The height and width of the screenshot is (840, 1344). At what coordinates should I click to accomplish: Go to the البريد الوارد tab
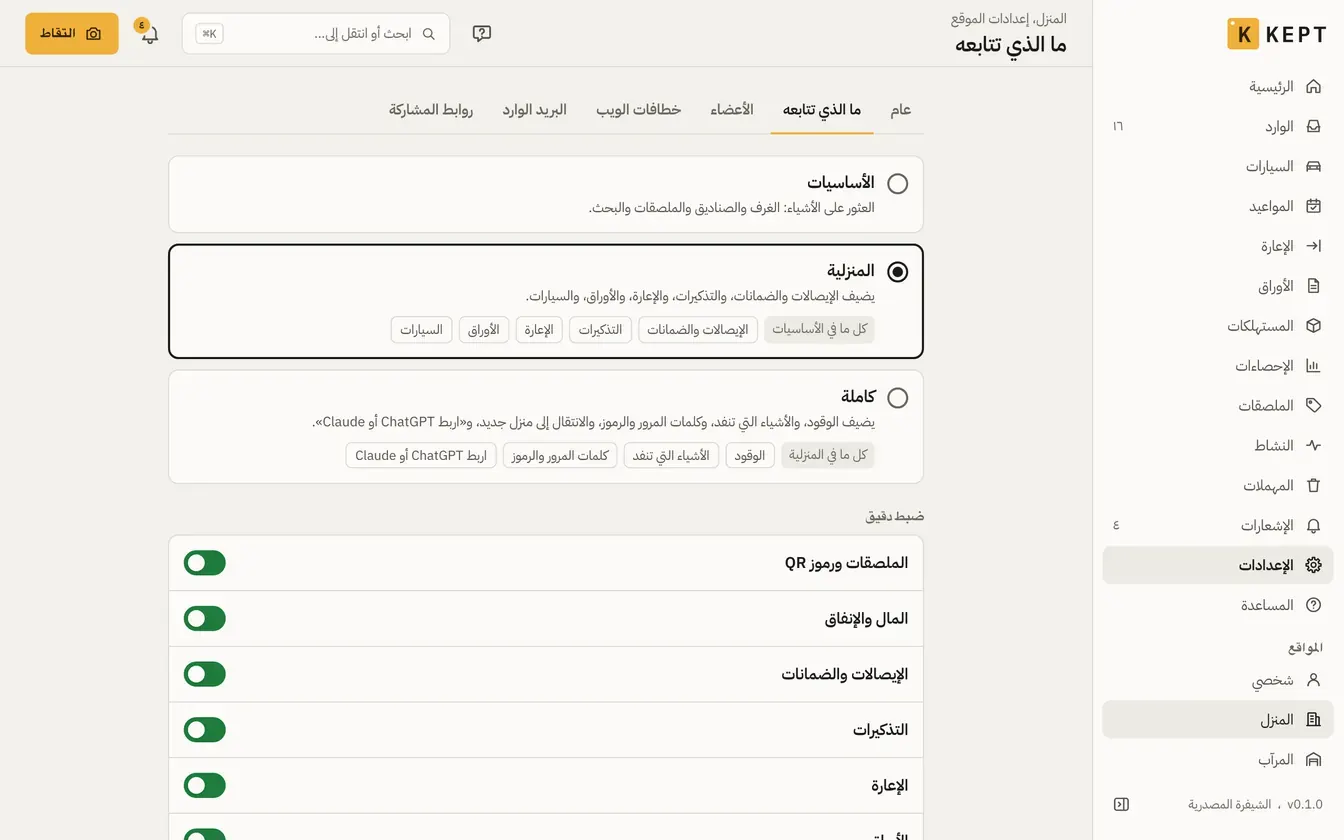click(535, 110)
